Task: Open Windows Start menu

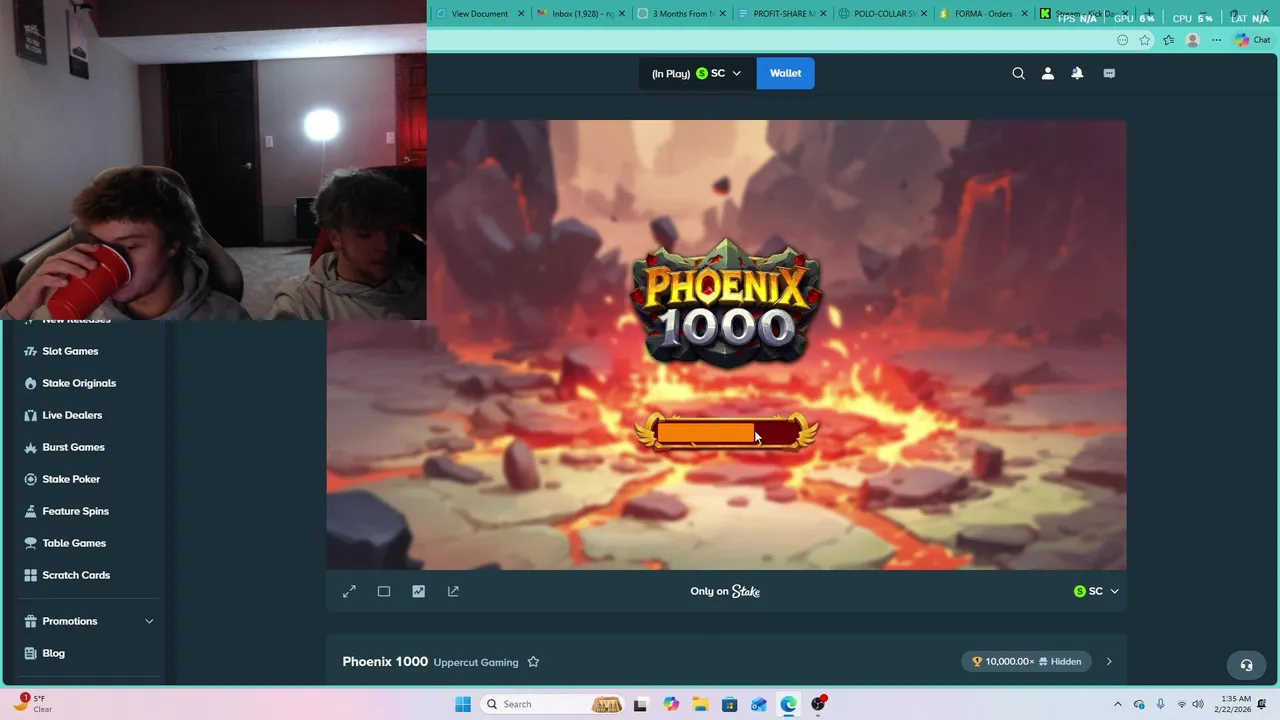Action: point(463,704)
